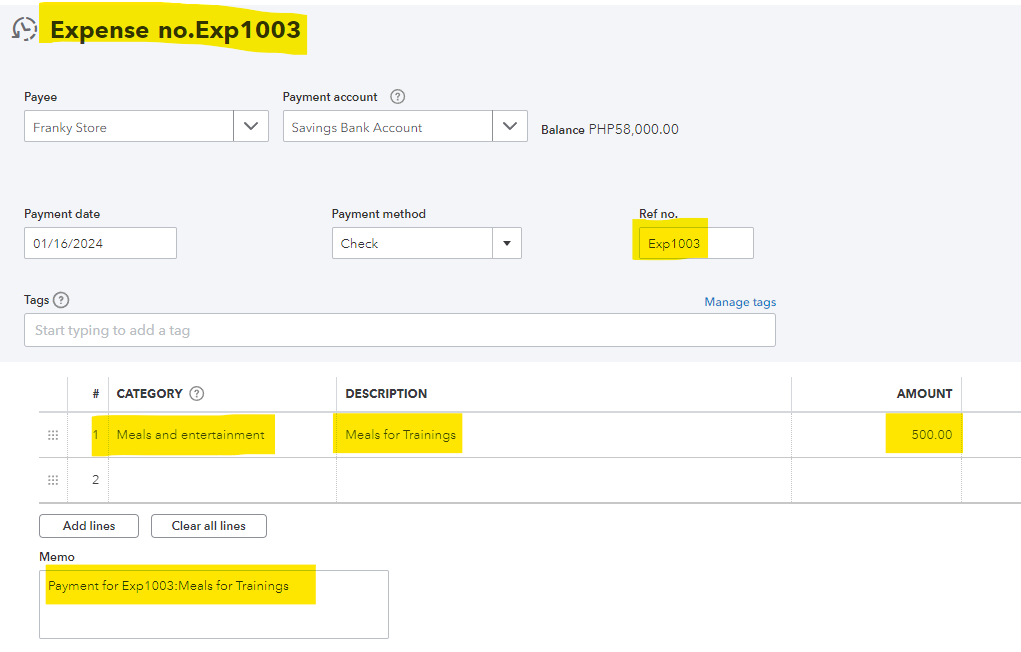1021x652 pixels.
Task: Grab the drag handle for line 2
Action: click(53, 480)
